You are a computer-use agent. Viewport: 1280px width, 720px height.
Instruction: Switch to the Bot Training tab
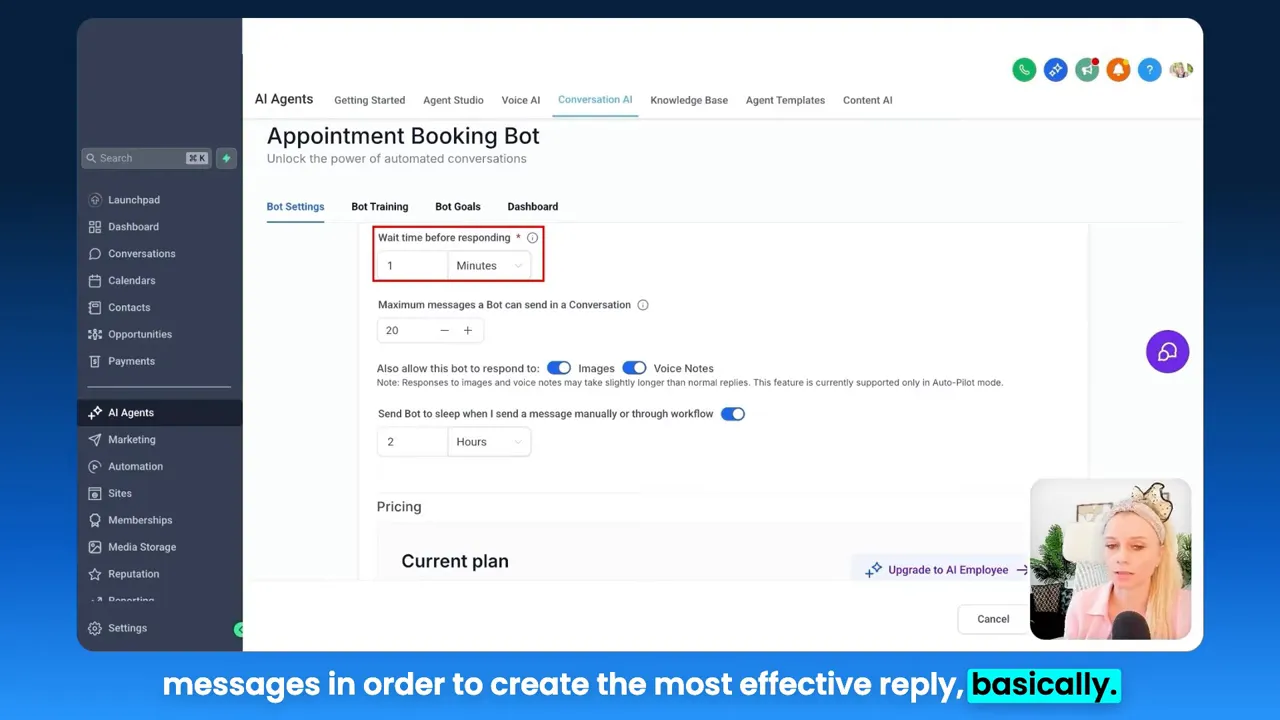(x=379, y=206)
